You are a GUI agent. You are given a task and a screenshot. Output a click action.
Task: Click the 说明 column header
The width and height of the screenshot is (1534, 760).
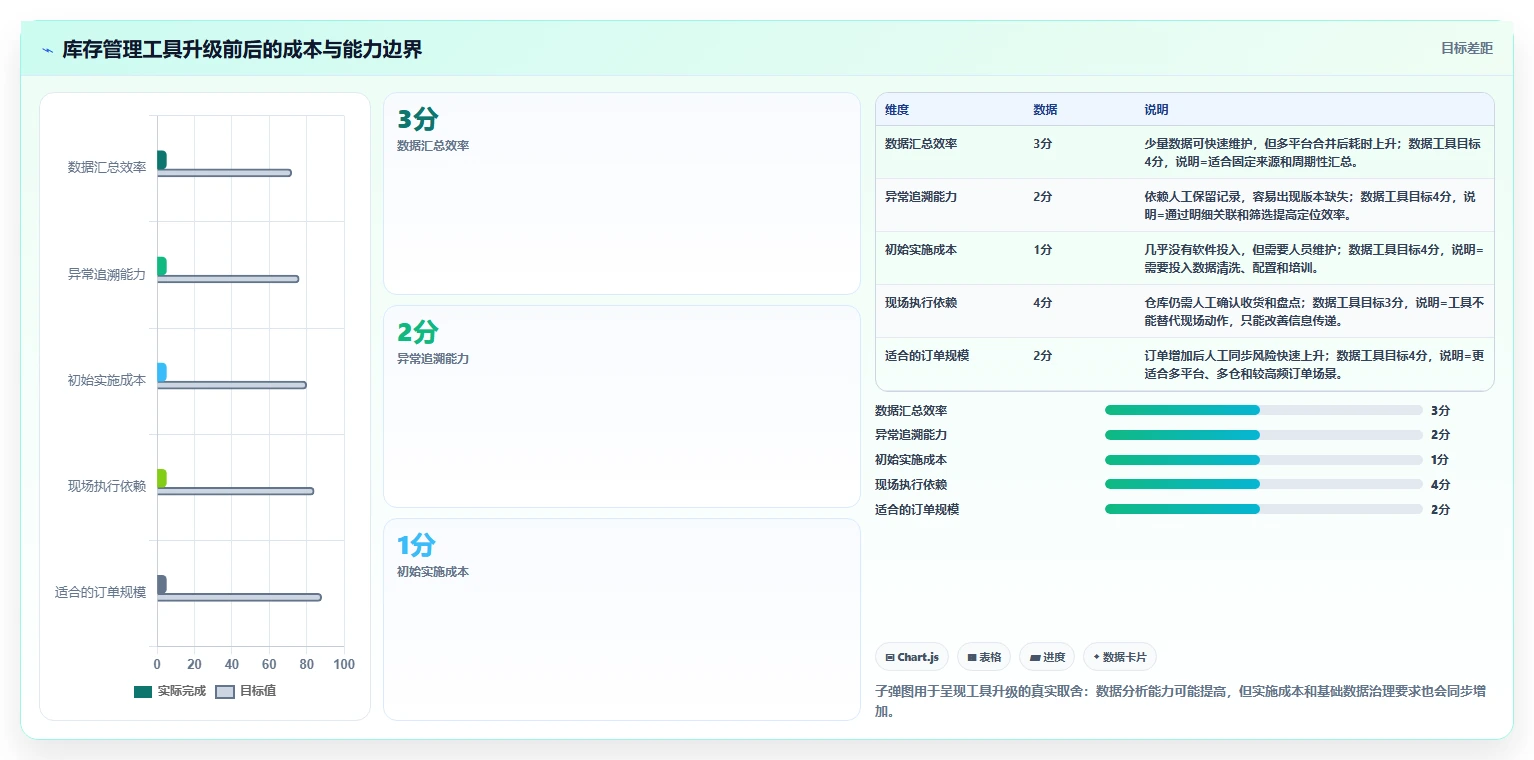click(x=1156, y=110)
